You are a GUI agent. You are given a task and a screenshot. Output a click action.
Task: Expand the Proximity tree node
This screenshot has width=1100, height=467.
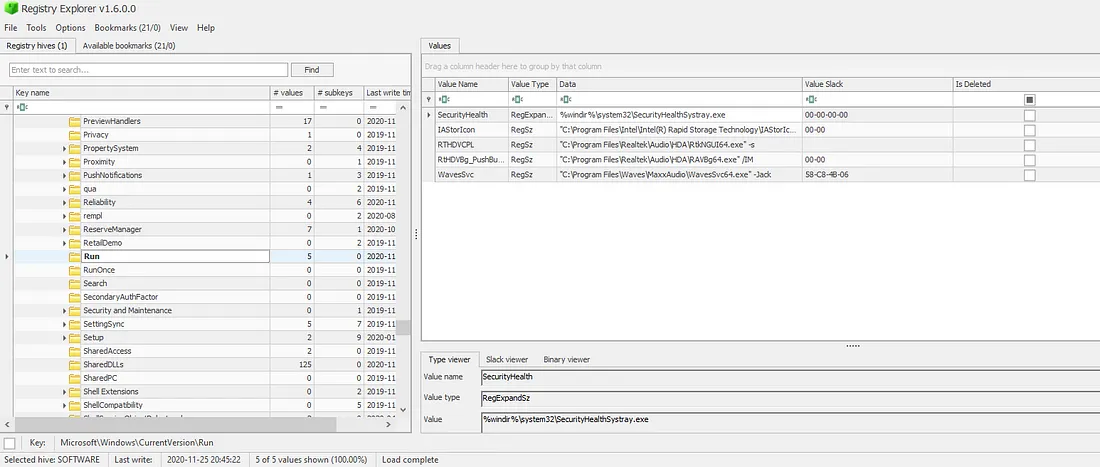click(x=65, y=162)
